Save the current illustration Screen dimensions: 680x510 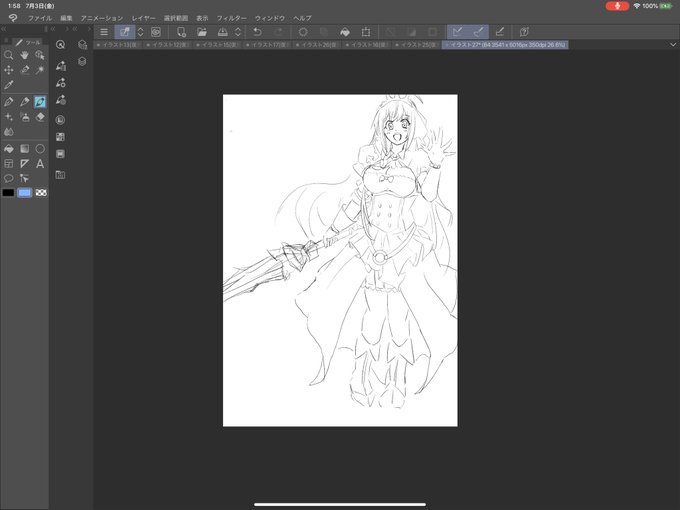click(x=222, y=32)
